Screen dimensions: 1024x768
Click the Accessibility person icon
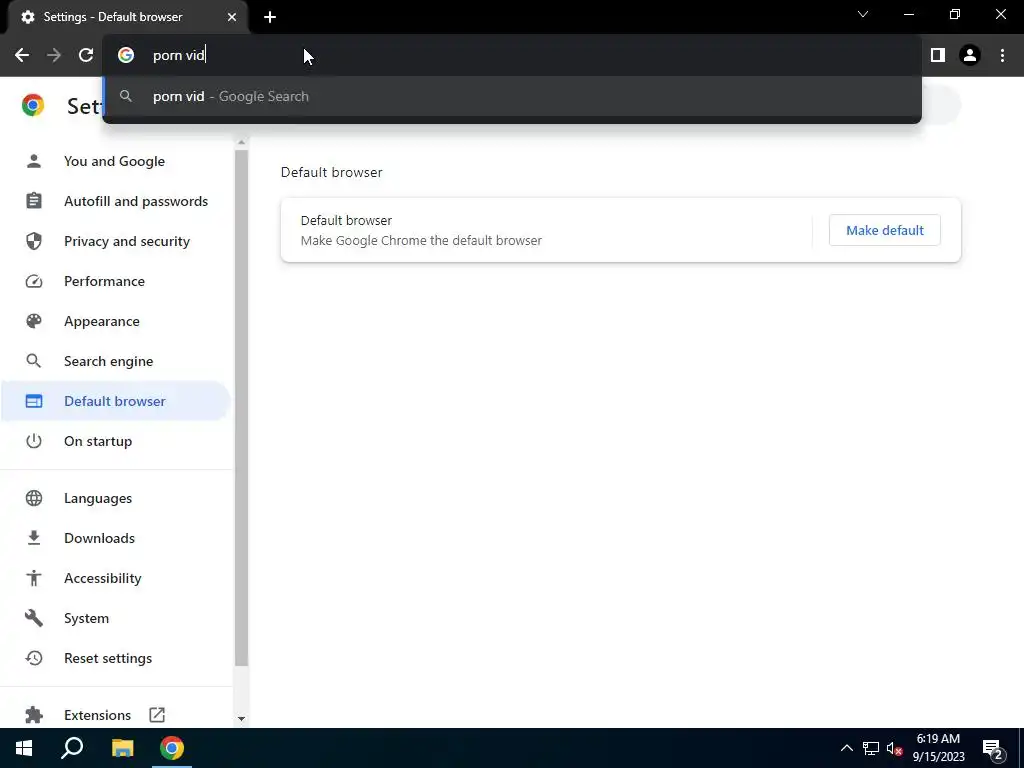[x=34, y=578]
